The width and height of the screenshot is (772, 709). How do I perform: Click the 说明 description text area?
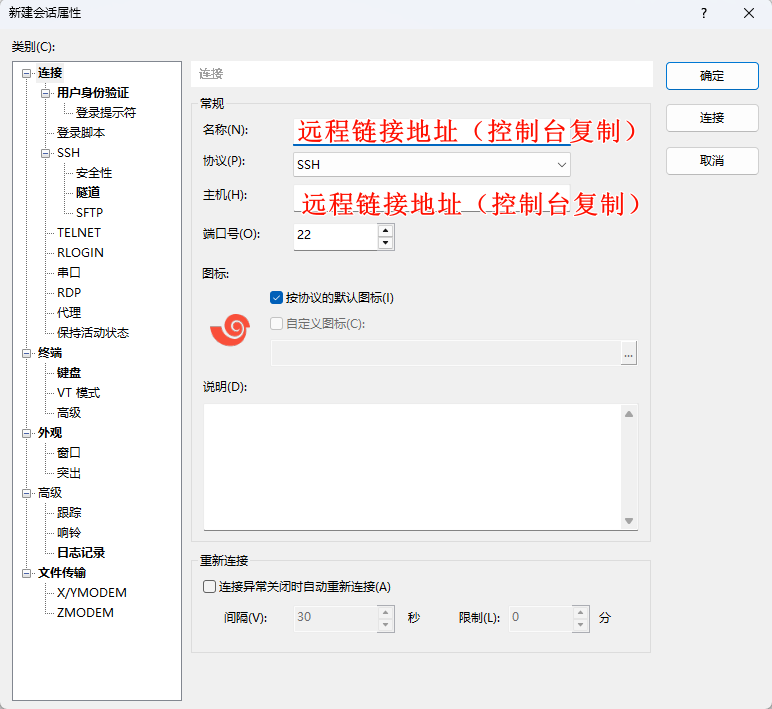pos(413,467)
